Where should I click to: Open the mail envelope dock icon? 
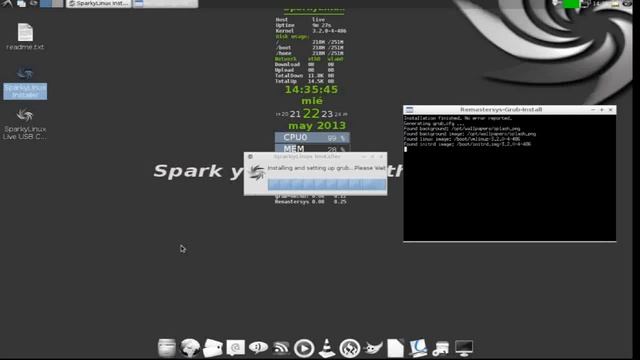coord(213,348)
